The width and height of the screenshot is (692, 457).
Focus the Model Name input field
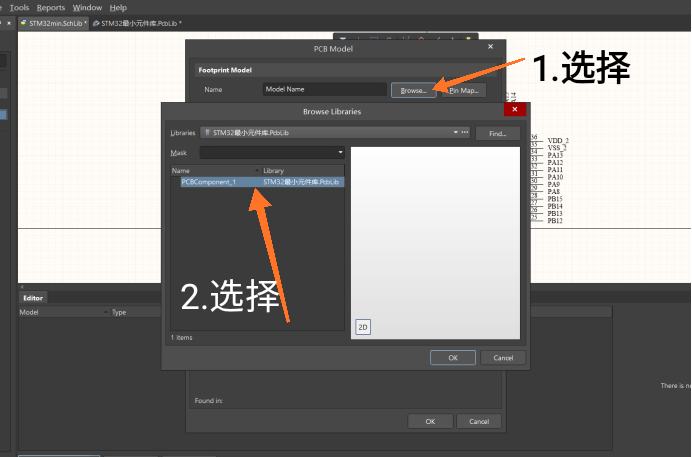(x=324, y=89)
